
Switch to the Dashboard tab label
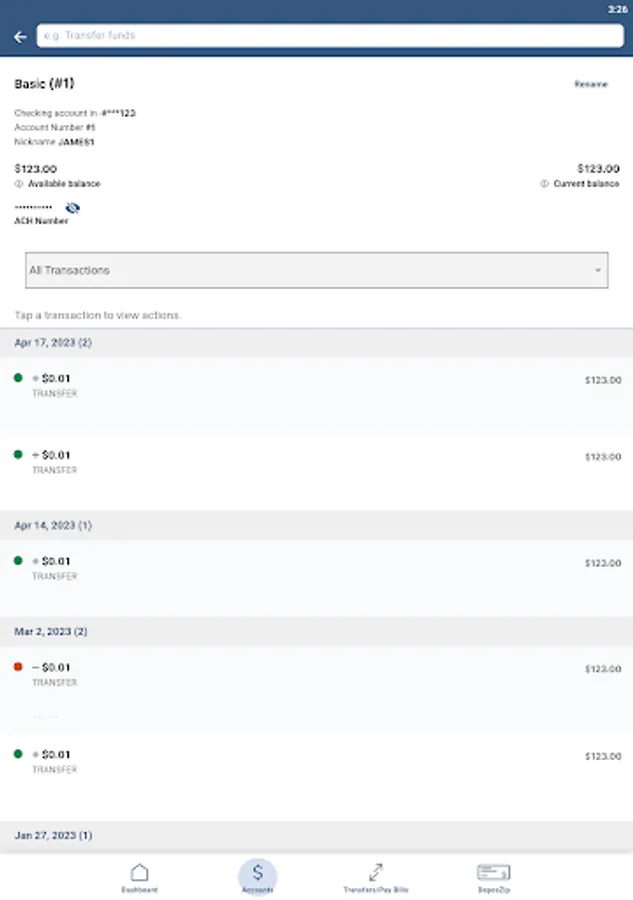point(140,889)
